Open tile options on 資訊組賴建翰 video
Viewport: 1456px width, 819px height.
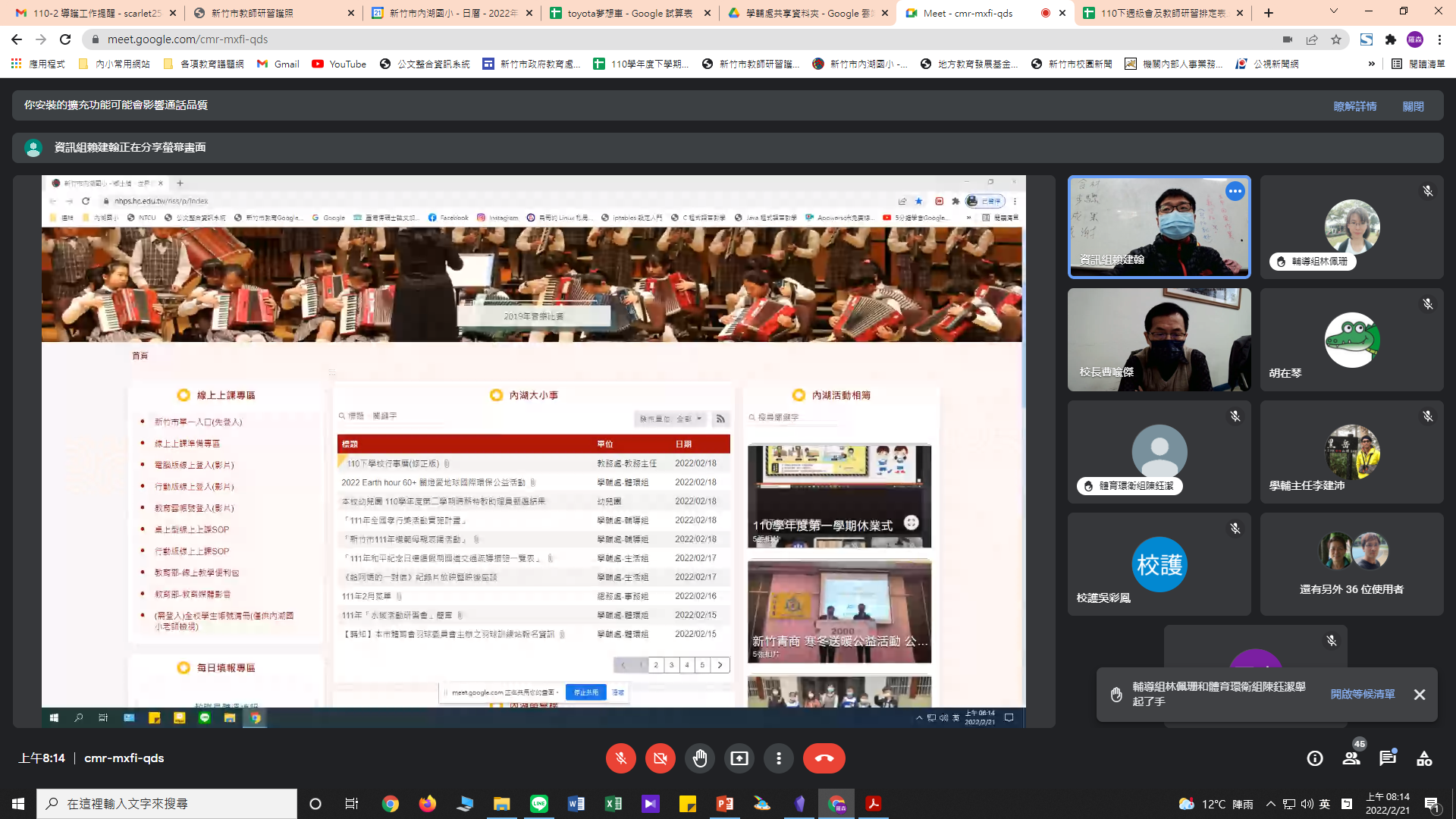pyautogui.click(x=1235, y=191)
